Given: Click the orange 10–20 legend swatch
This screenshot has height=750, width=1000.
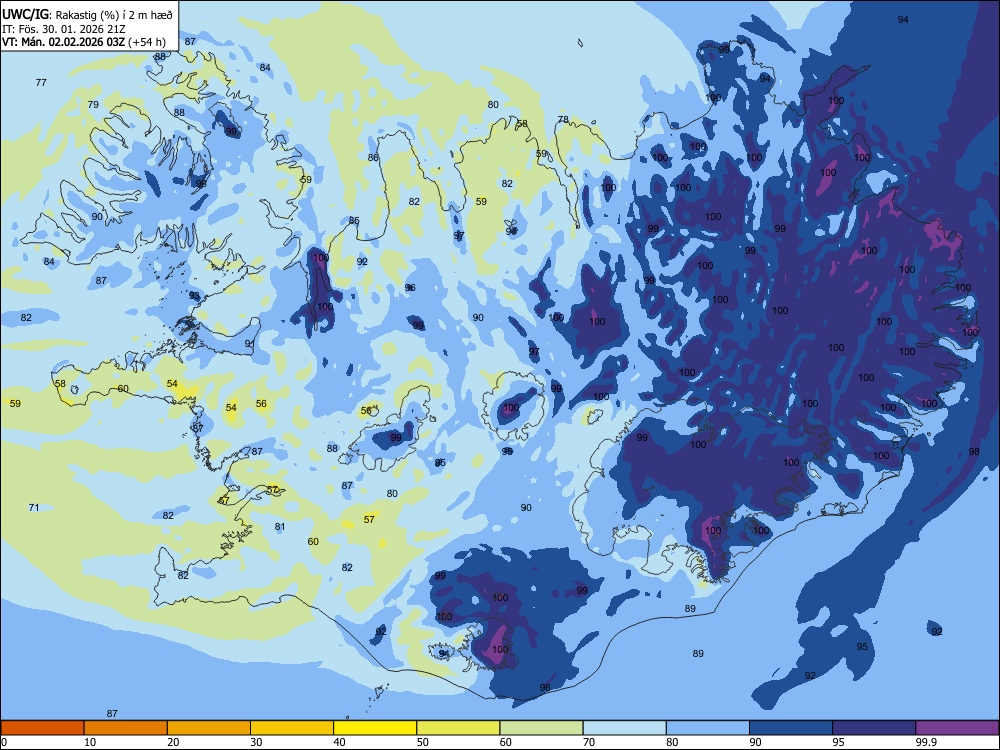Looking at the screenshot, I should [x=126, y=728].
